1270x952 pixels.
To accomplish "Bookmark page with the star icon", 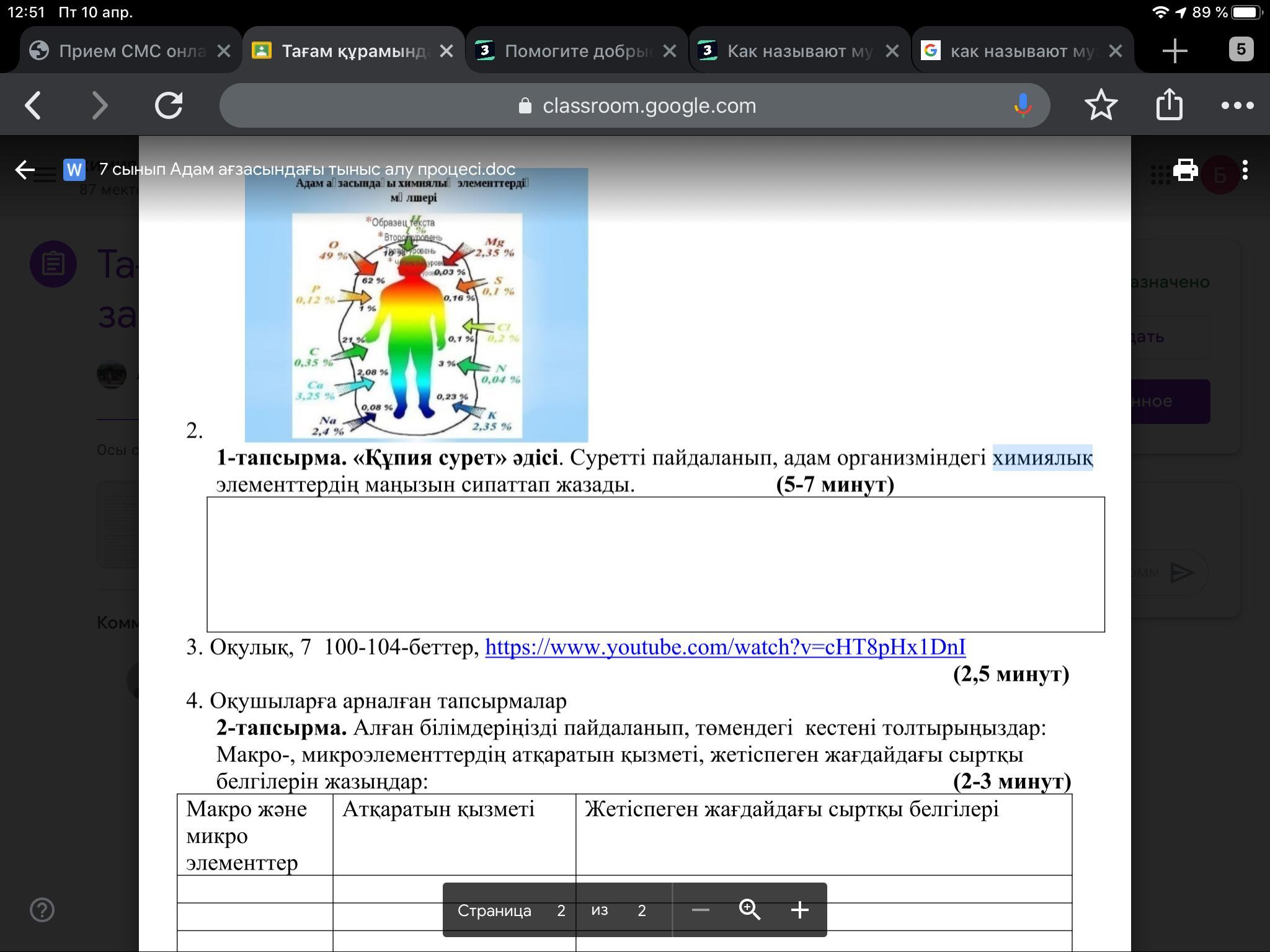I will (x=1101, y=105).
